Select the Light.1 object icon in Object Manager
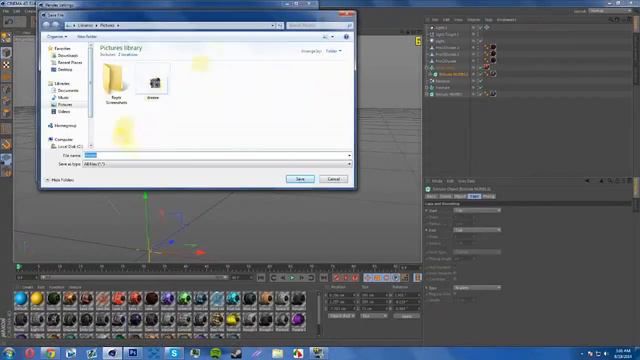The image size is (640, 360). 432,28
